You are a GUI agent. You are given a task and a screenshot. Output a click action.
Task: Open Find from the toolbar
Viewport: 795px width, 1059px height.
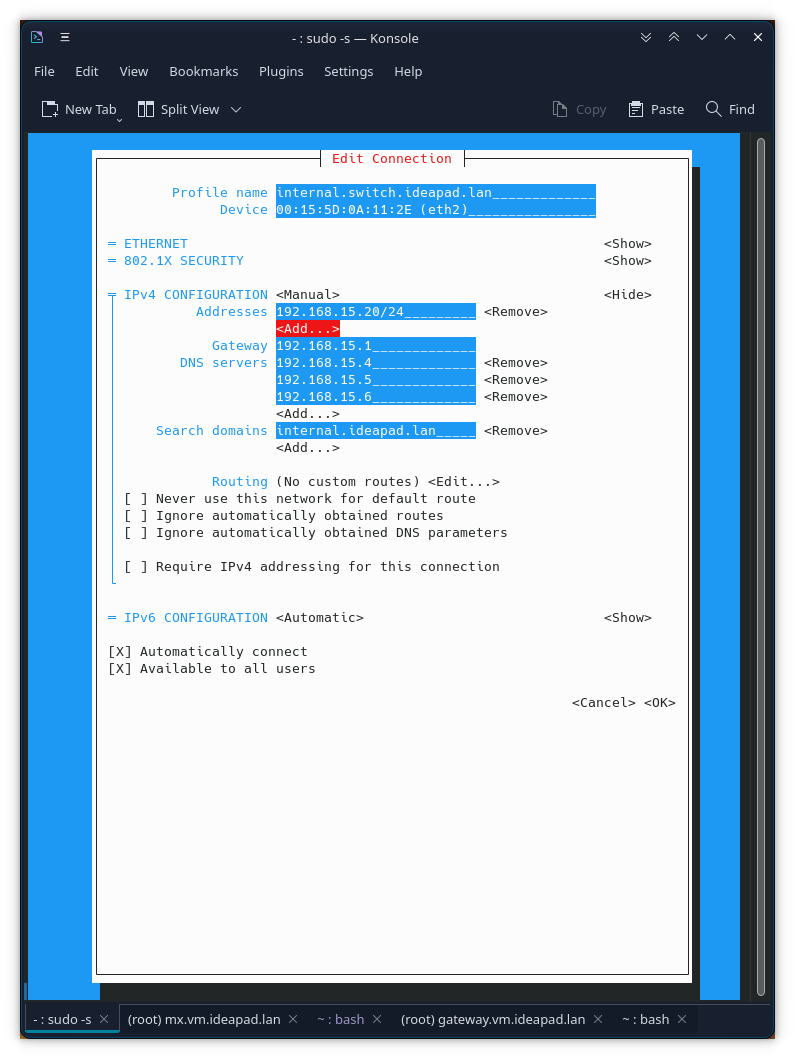click(730, 109)
